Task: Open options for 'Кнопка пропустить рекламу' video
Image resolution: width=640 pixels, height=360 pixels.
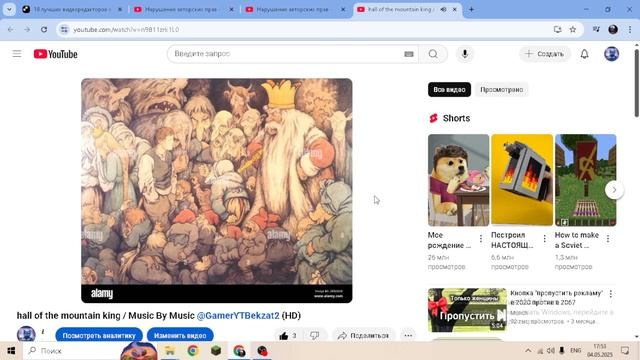Action: [x=611, y=293]
